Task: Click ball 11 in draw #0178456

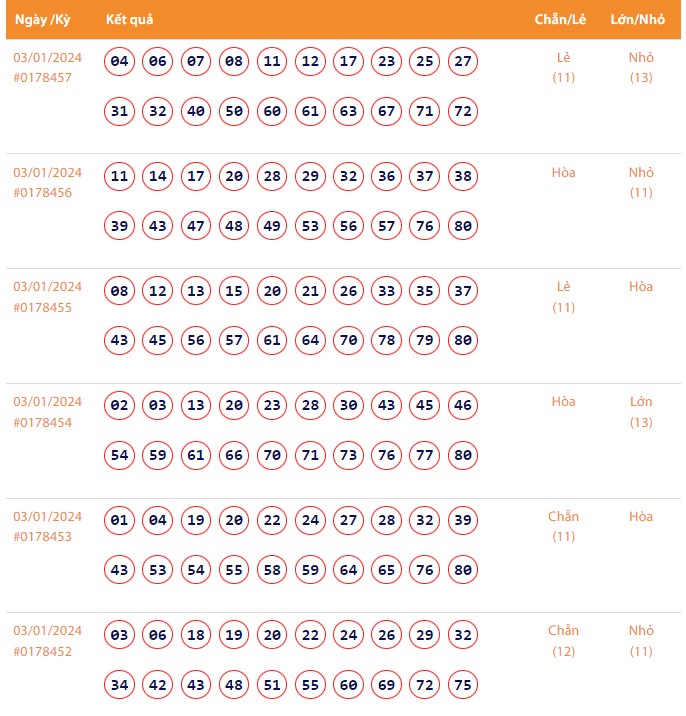Action: pyautogui.click(x=120, y=177)
